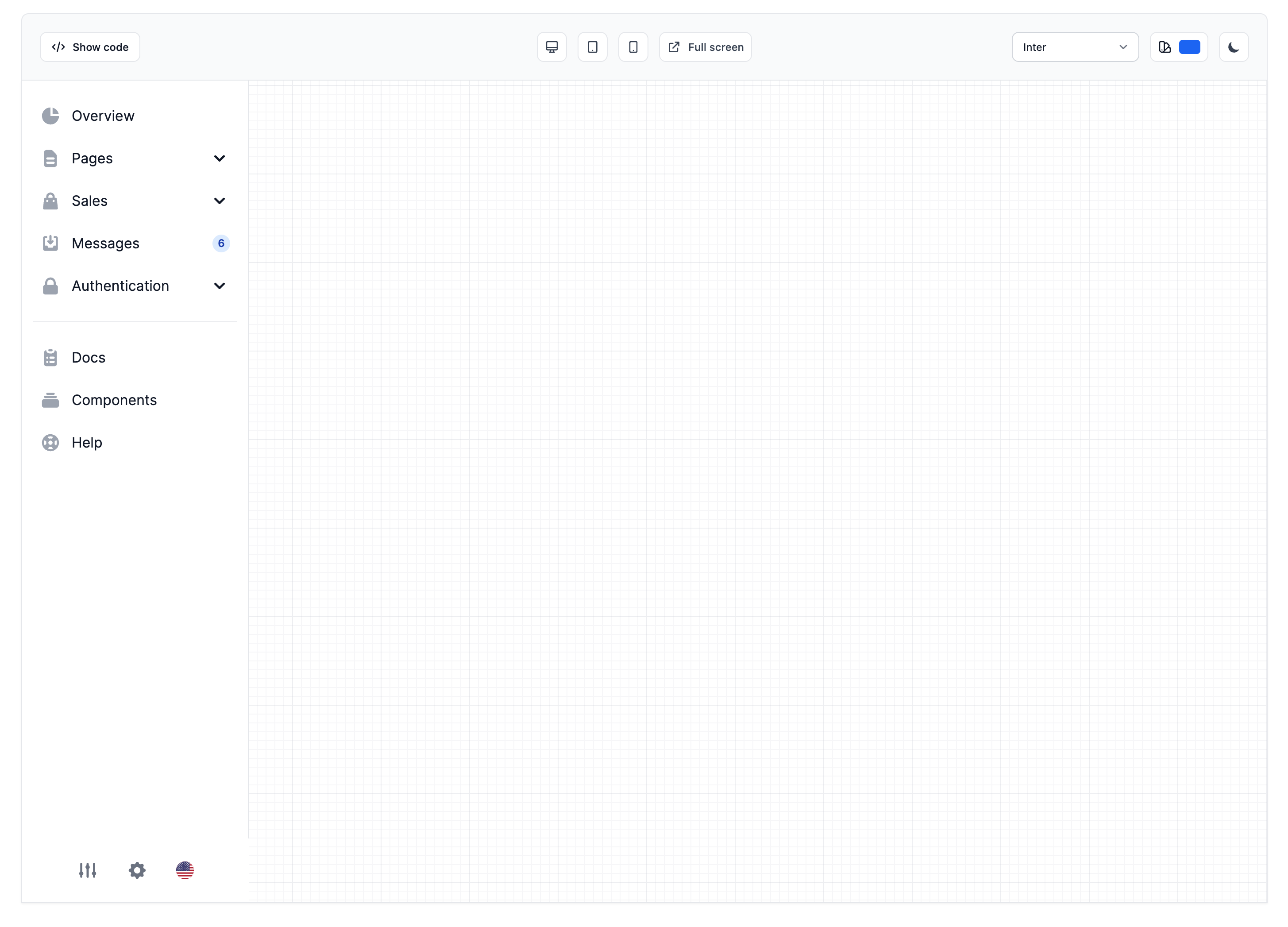Open Components in the sidebar
The width and height of the screenshot is (1288, 927).
coord(114,401)
